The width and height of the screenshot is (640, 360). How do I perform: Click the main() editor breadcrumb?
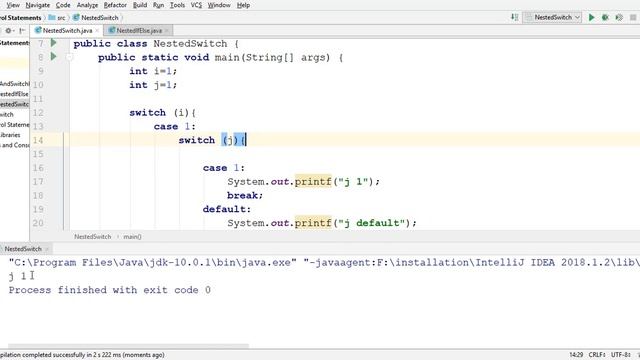click(x=132, y=237)
